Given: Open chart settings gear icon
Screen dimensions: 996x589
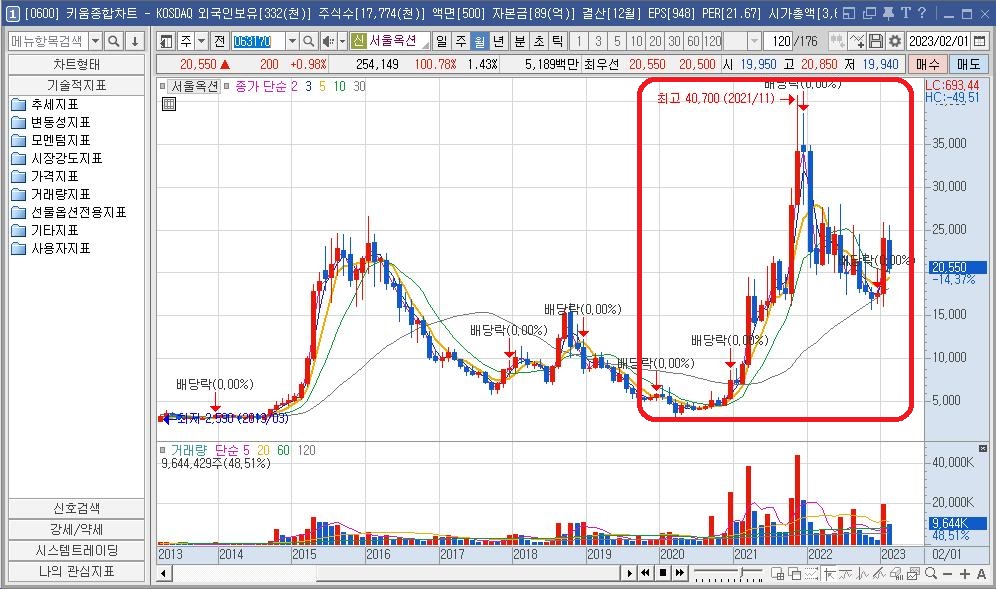Looking at the screenshot, I should click(x=894, y=42).
